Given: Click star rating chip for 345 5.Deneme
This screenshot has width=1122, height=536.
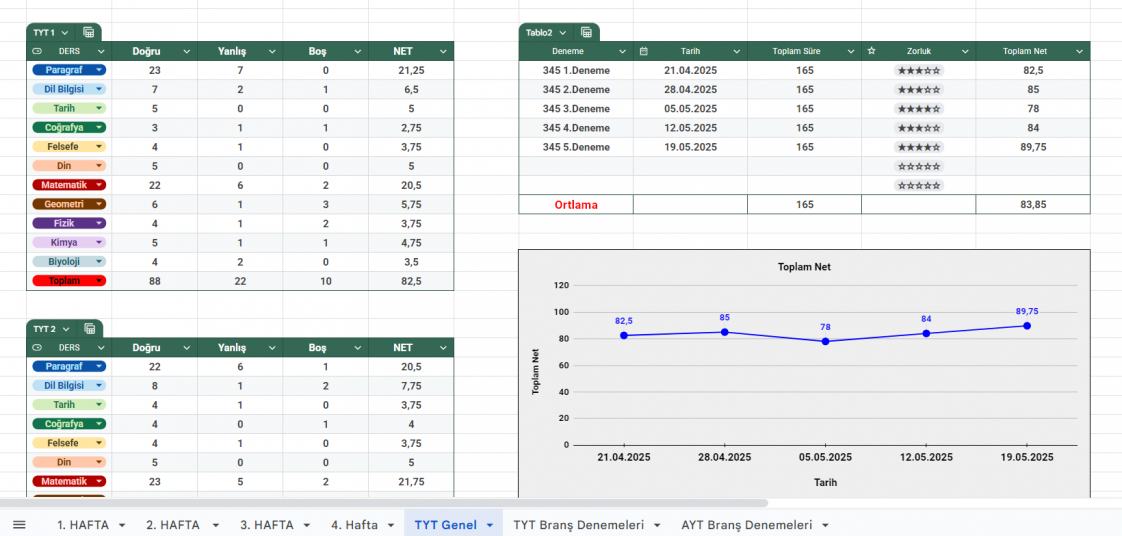Looking at the screenshot, I should 918,147.
